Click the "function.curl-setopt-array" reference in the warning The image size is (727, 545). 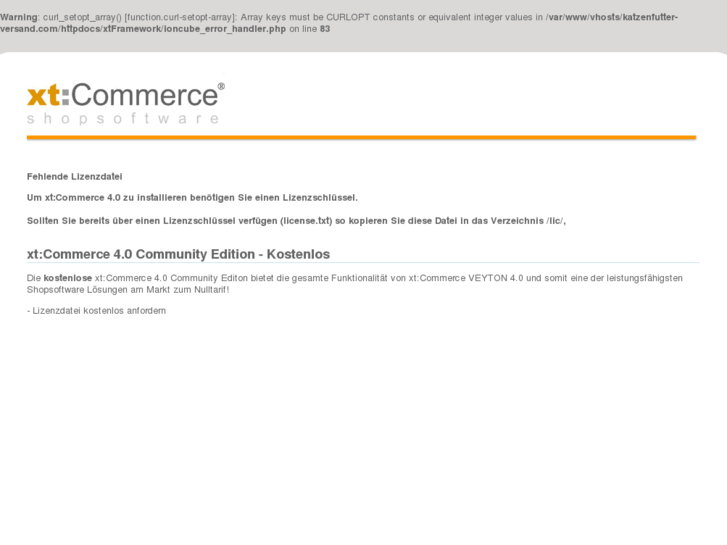pyautogui.click(x=180, y=17)
